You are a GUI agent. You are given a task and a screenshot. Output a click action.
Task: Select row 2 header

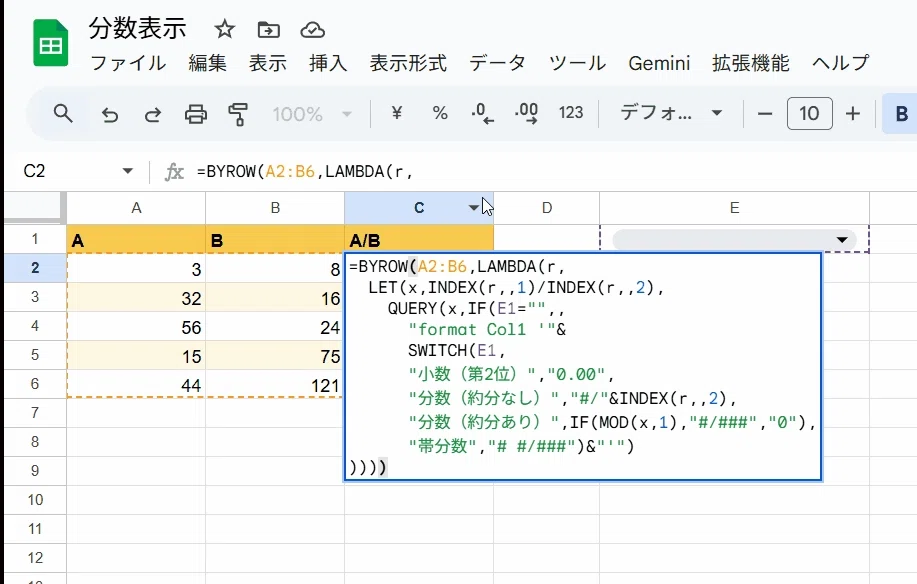point(35,268)
